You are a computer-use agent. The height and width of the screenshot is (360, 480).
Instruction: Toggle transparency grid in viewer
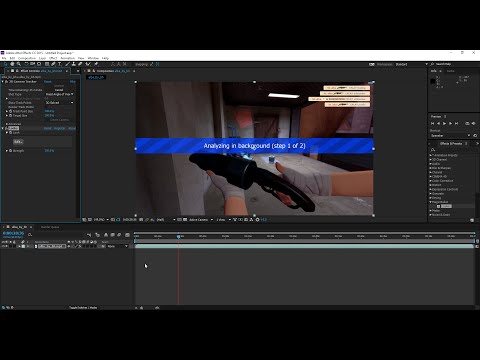[185, 220]
